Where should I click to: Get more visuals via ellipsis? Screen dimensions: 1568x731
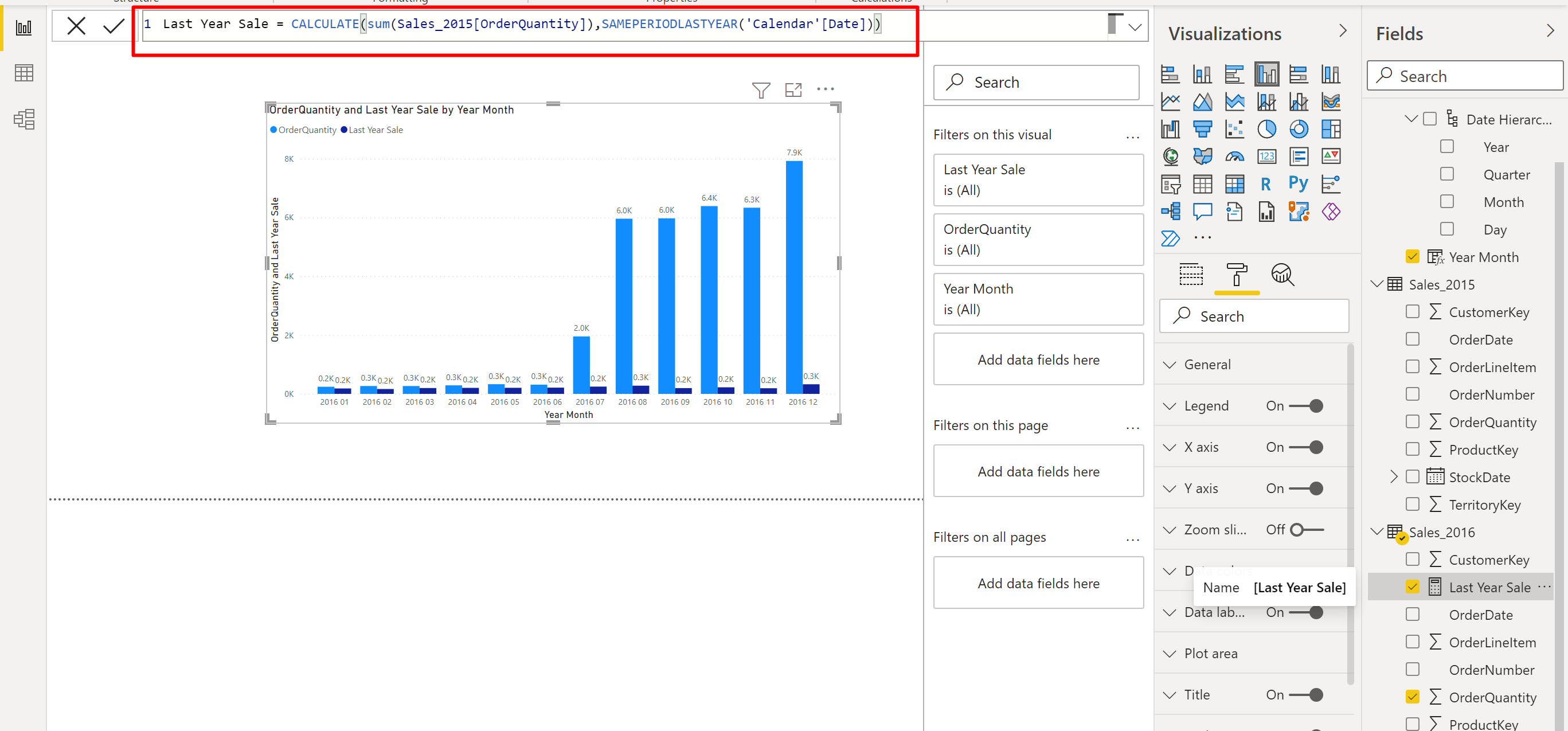click(1202, 238)
